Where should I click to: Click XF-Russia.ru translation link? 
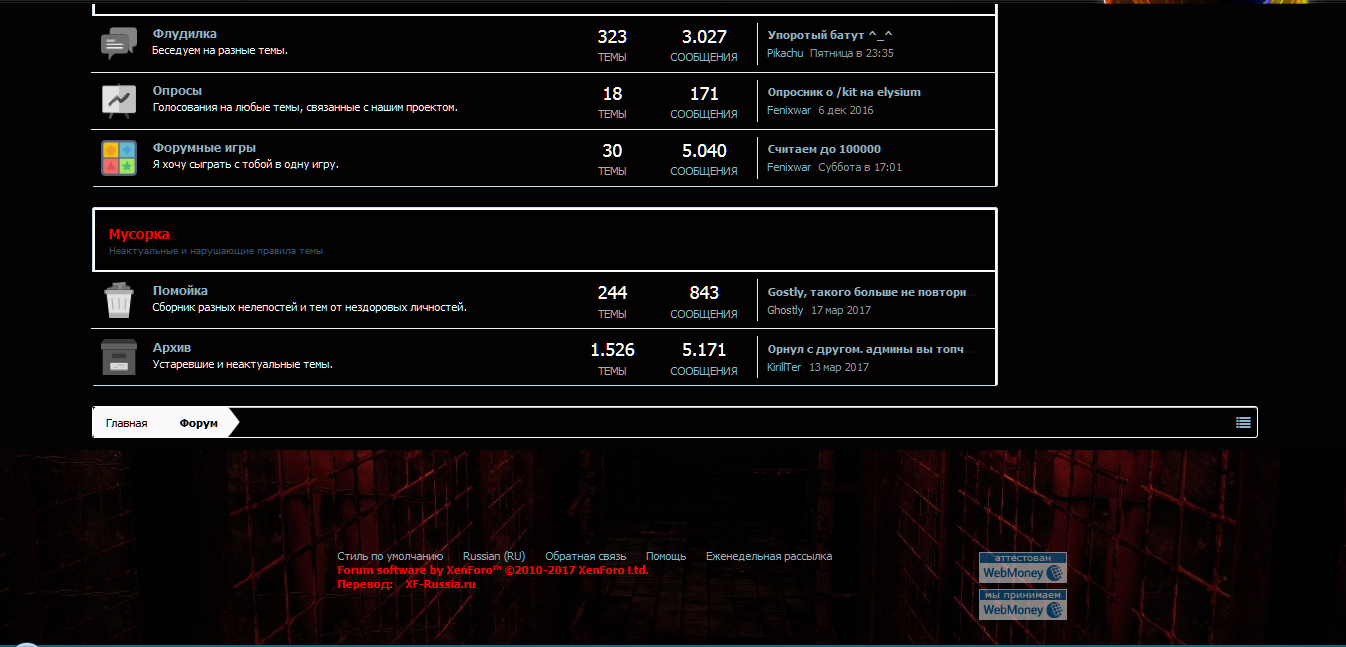coord(441,584)
